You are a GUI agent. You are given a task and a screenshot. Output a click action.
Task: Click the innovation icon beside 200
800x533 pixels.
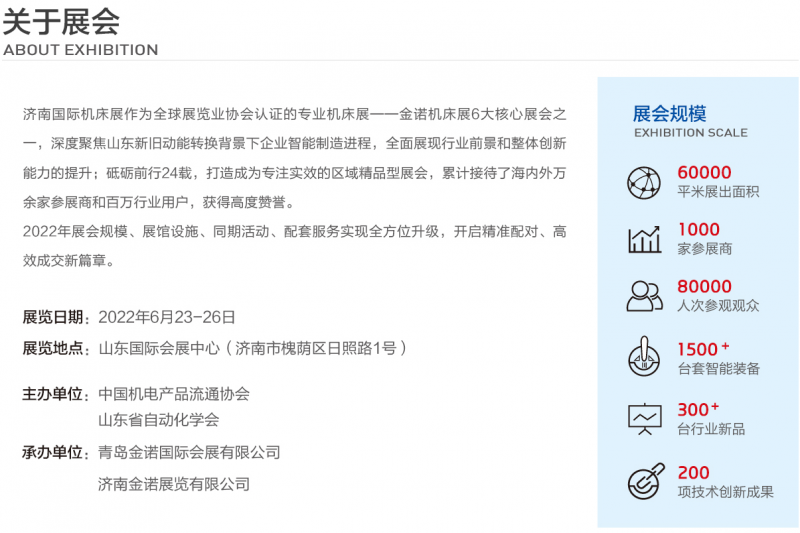pos(644,481)
